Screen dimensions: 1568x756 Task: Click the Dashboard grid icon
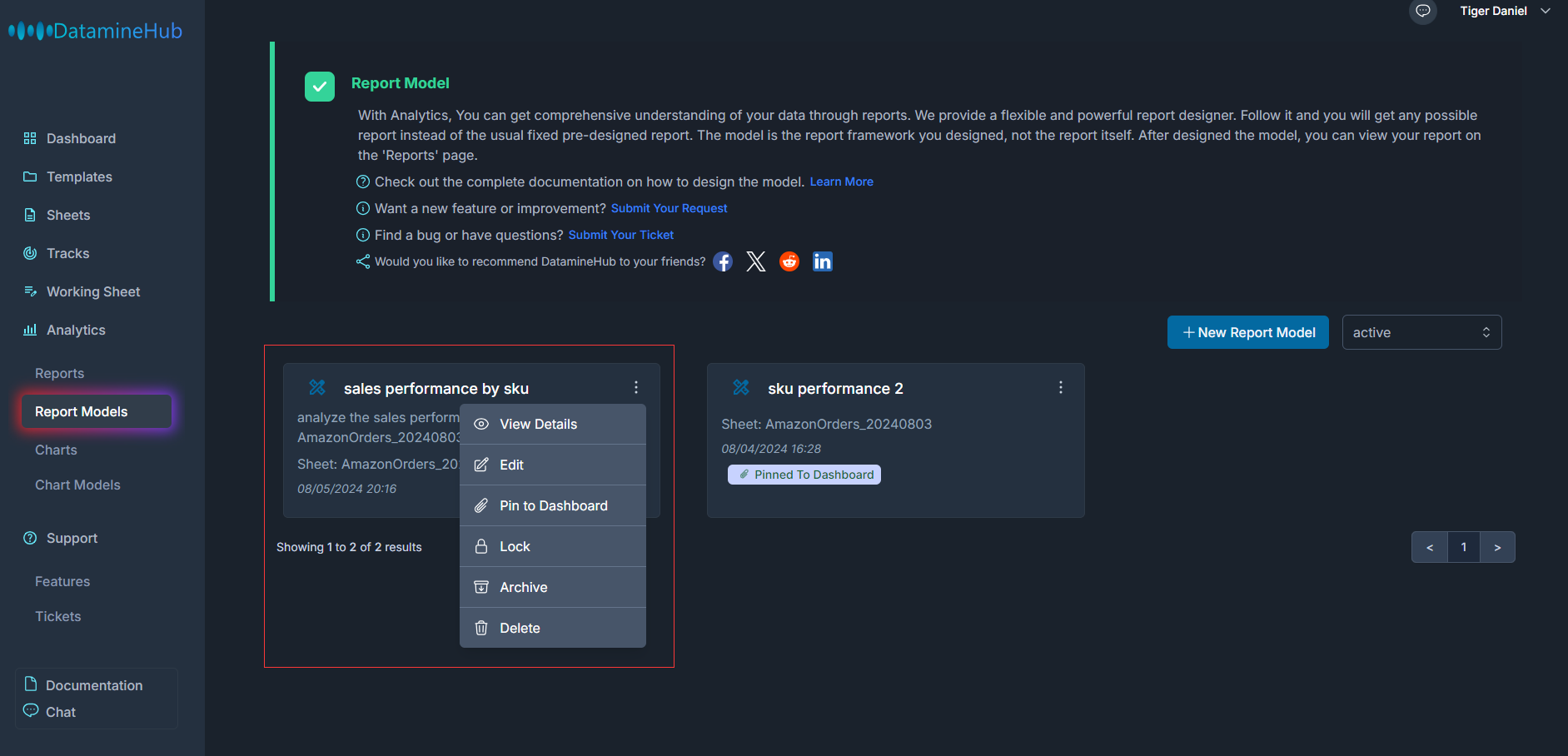(x=30, y=138)
